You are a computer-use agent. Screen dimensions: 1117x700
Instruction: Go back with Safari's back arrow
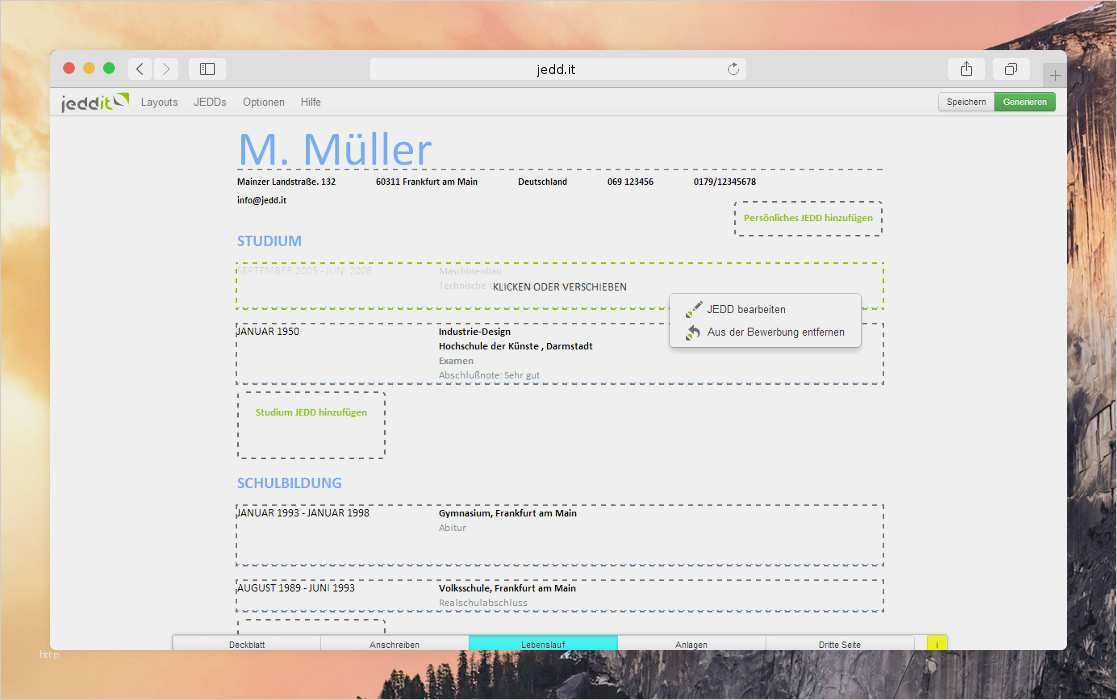[140, 69]
